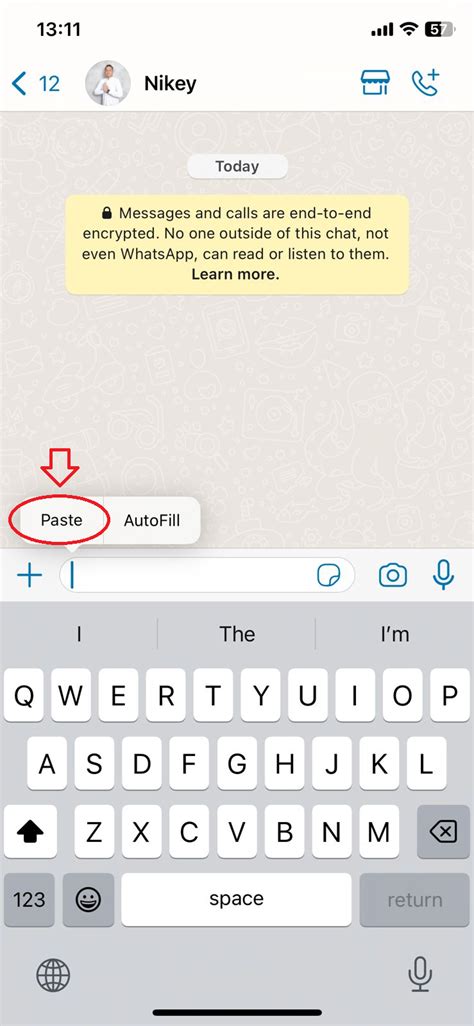Tap the message input field
474x1026 pixels.
tap(208, 576)
